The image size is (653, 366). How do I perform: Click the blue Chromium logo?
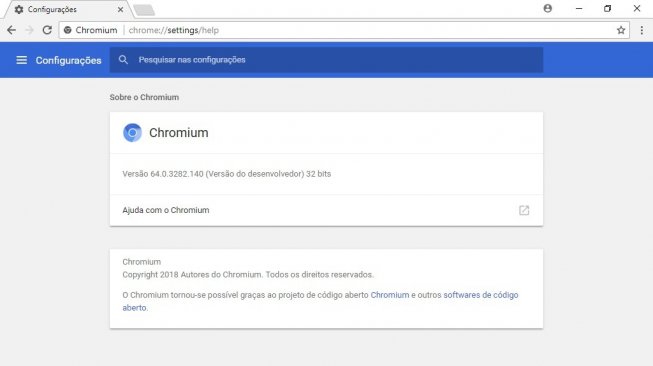132,132
